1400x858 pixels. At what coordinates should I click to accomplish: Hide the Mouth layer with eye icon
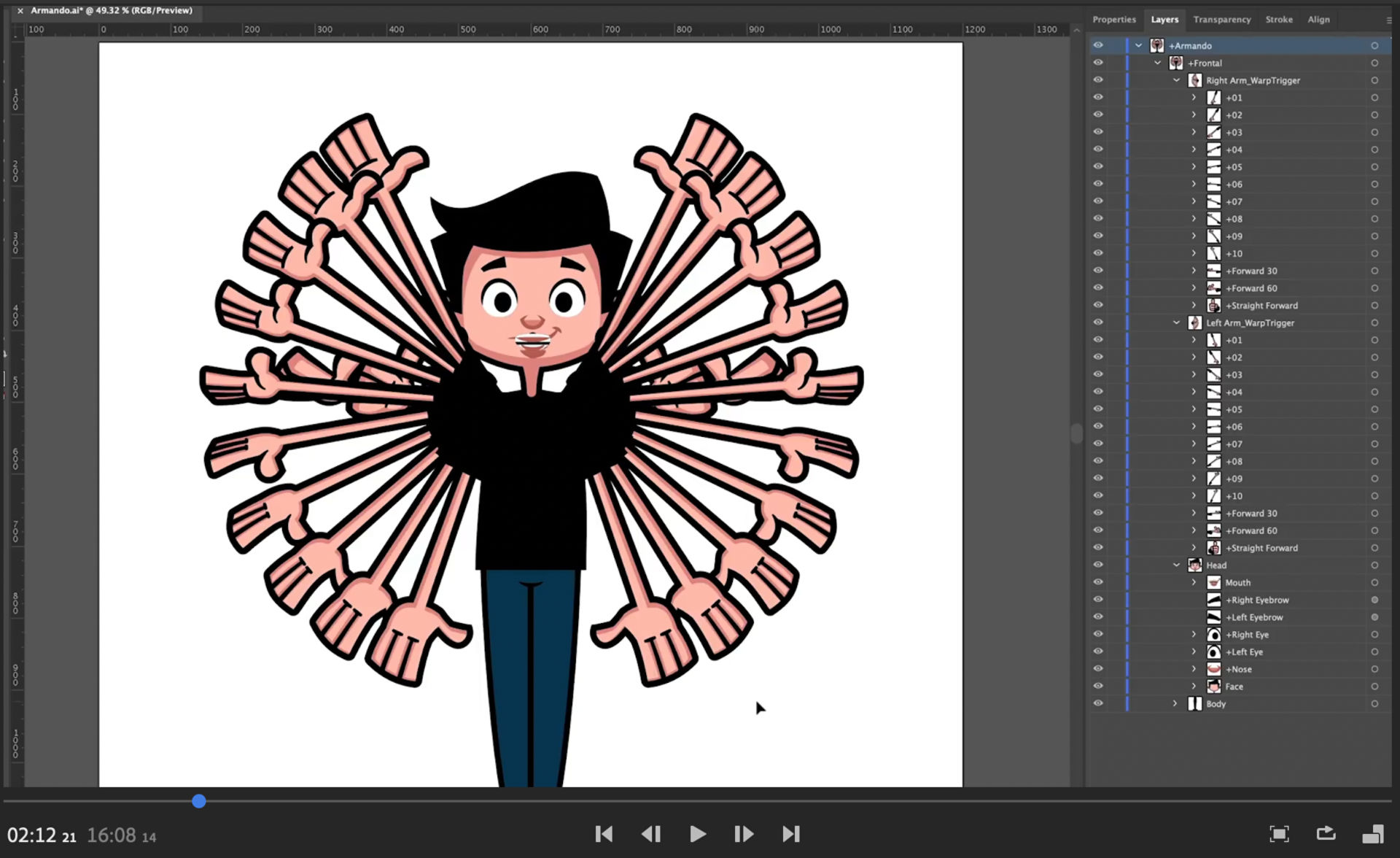[1098, 582]
